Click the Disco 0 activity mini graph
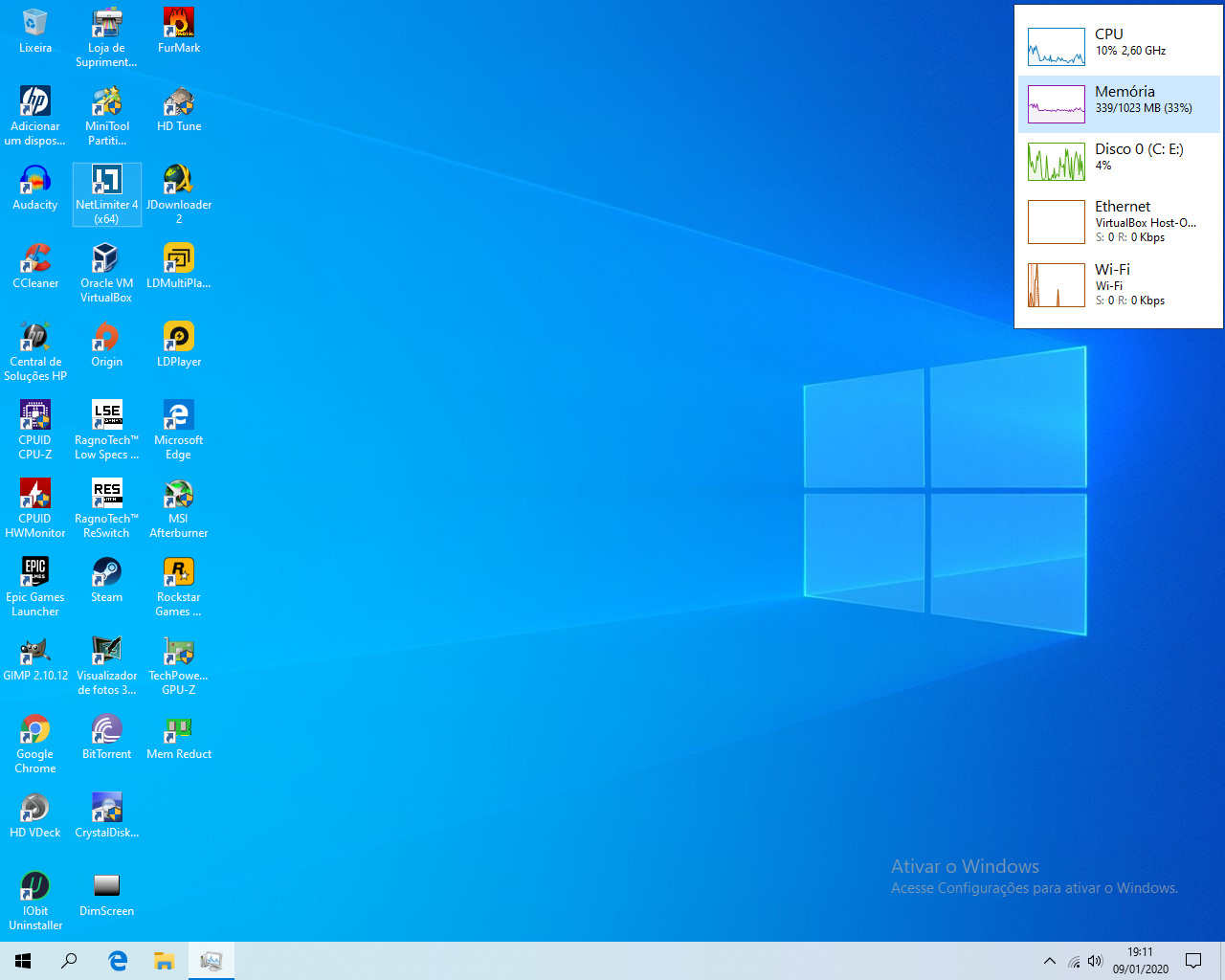Screen dimensions: 1225x980 click(x=1057, y=162)
